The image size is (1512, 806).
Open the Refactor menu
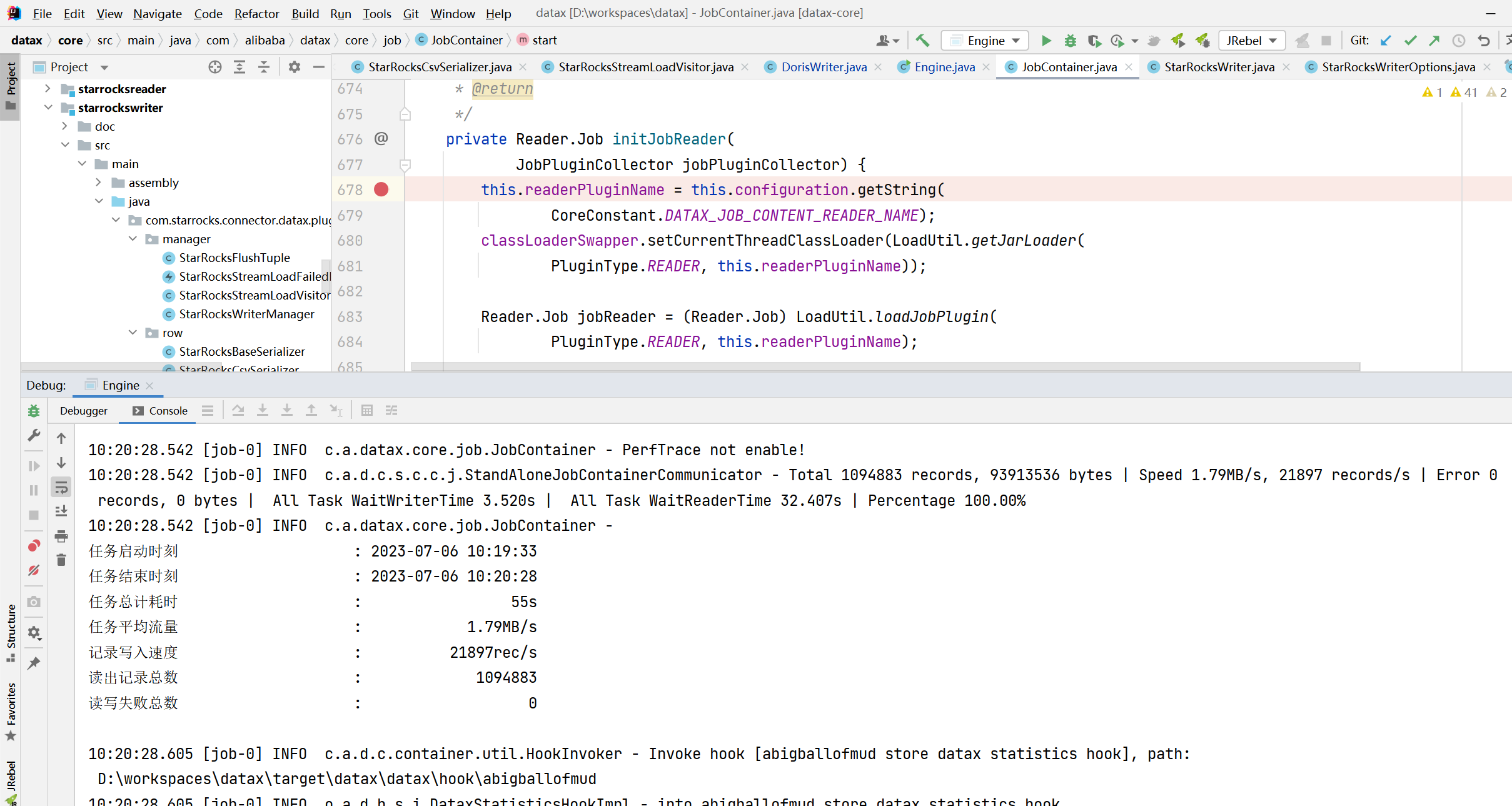click(256, 13)
